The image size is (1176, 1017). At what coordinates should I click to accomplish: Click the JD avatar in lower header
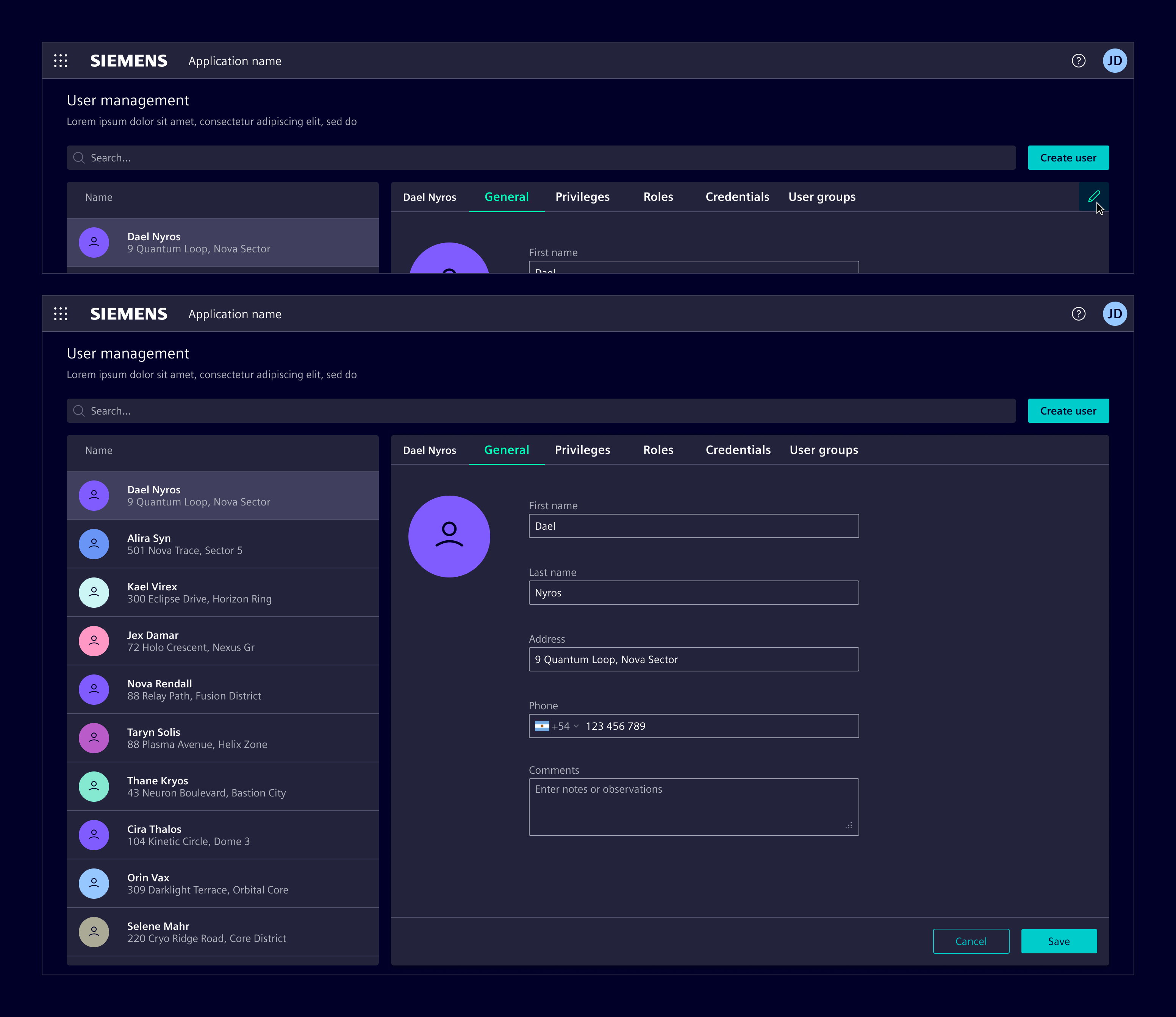(1114, 314)
